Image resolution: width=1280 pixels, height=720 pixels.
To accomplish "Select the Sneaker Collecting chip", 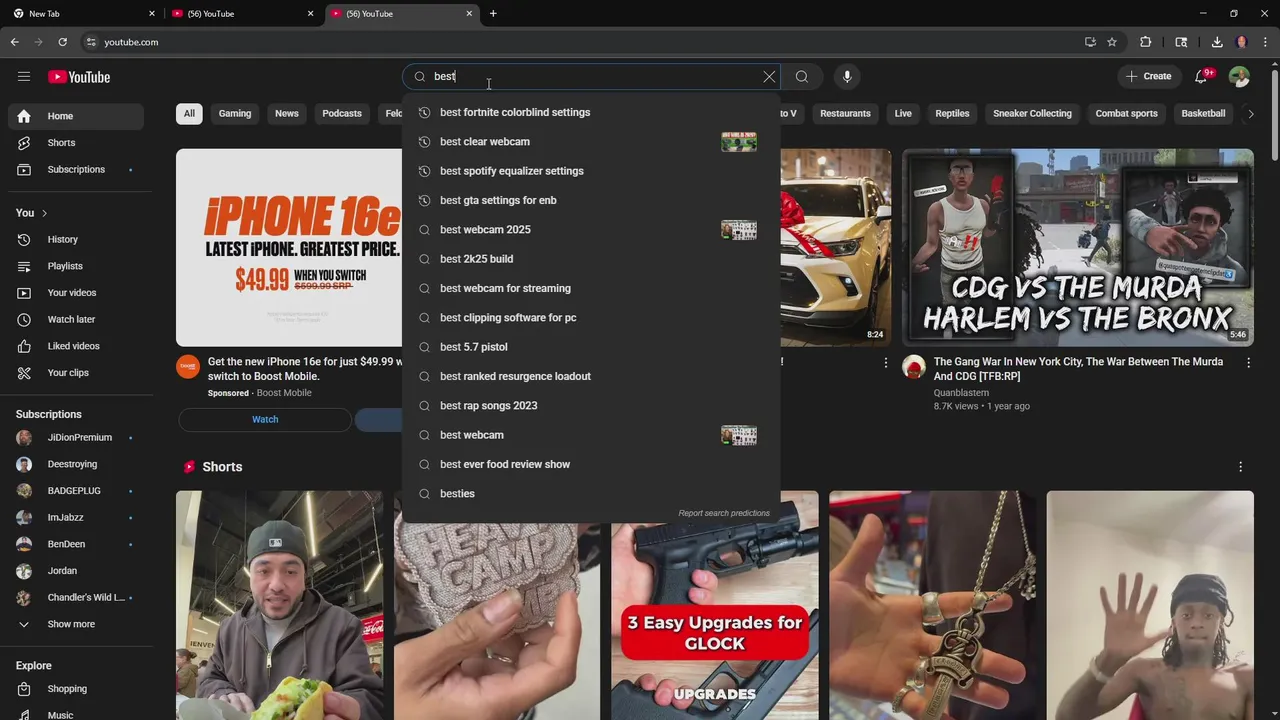I will pos(1032,113).
